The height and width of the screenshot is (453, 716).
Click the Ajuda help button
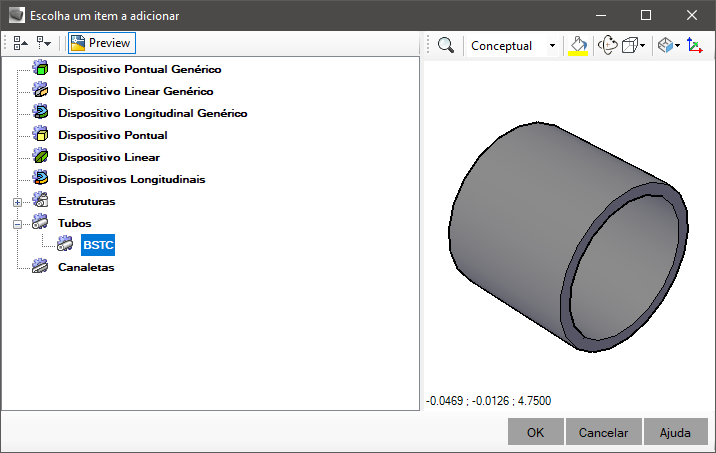675,432
